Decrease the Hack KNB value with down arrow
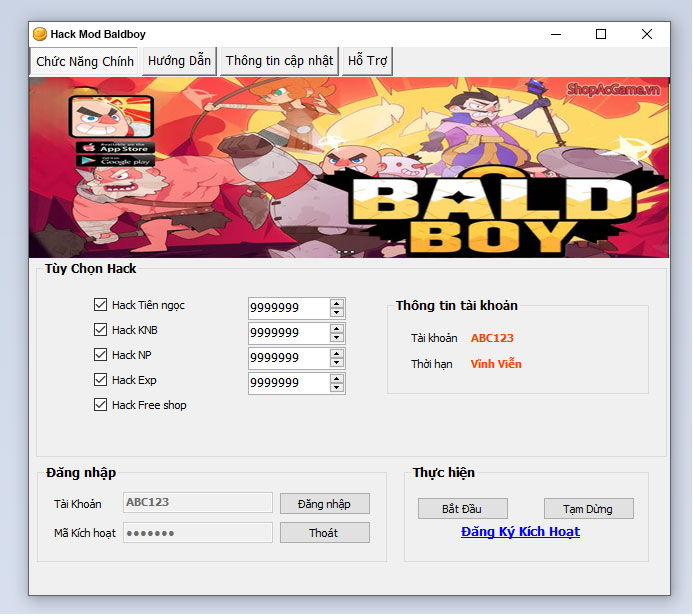Image resolution: width=693 pixels, height=616 pixels. tap(337, 338)
